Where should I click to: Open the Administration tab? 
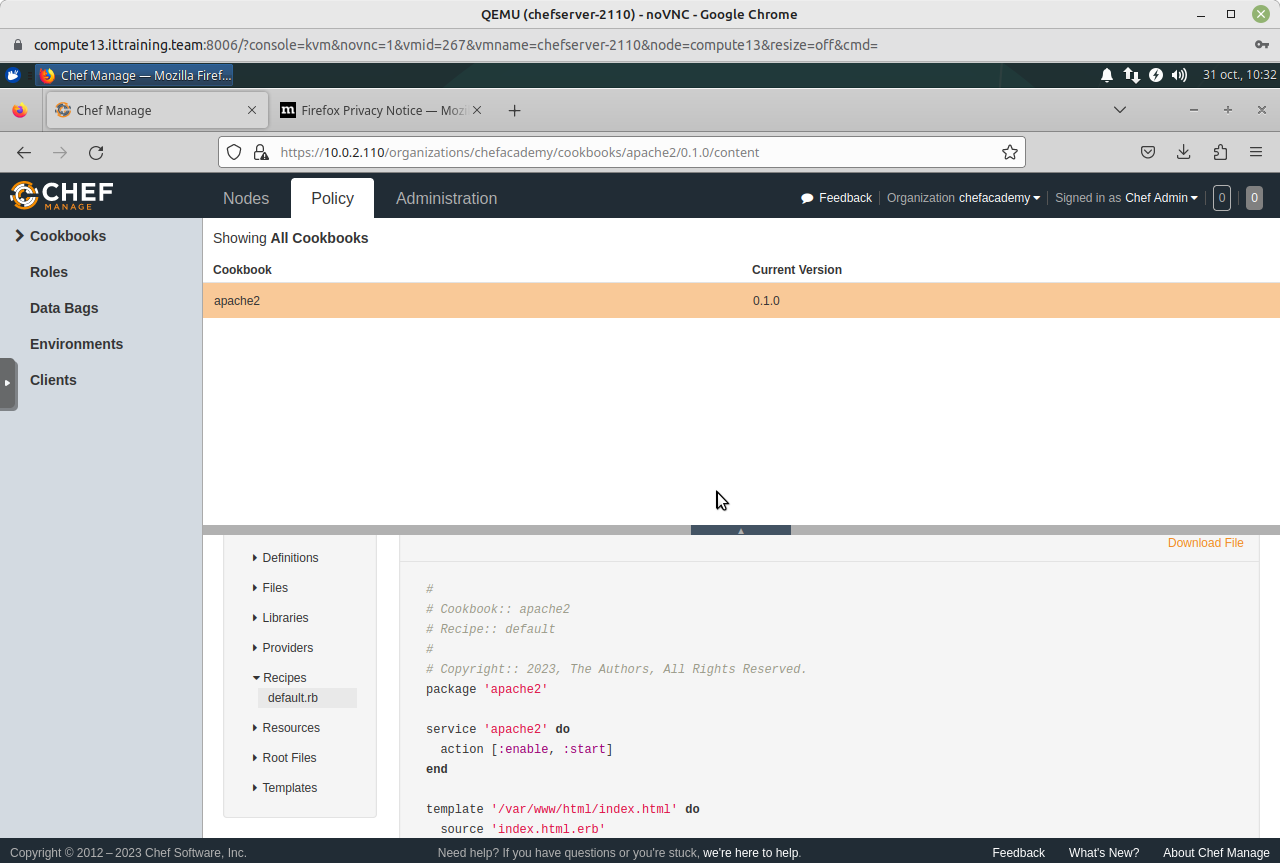click(x=446, y=198)
